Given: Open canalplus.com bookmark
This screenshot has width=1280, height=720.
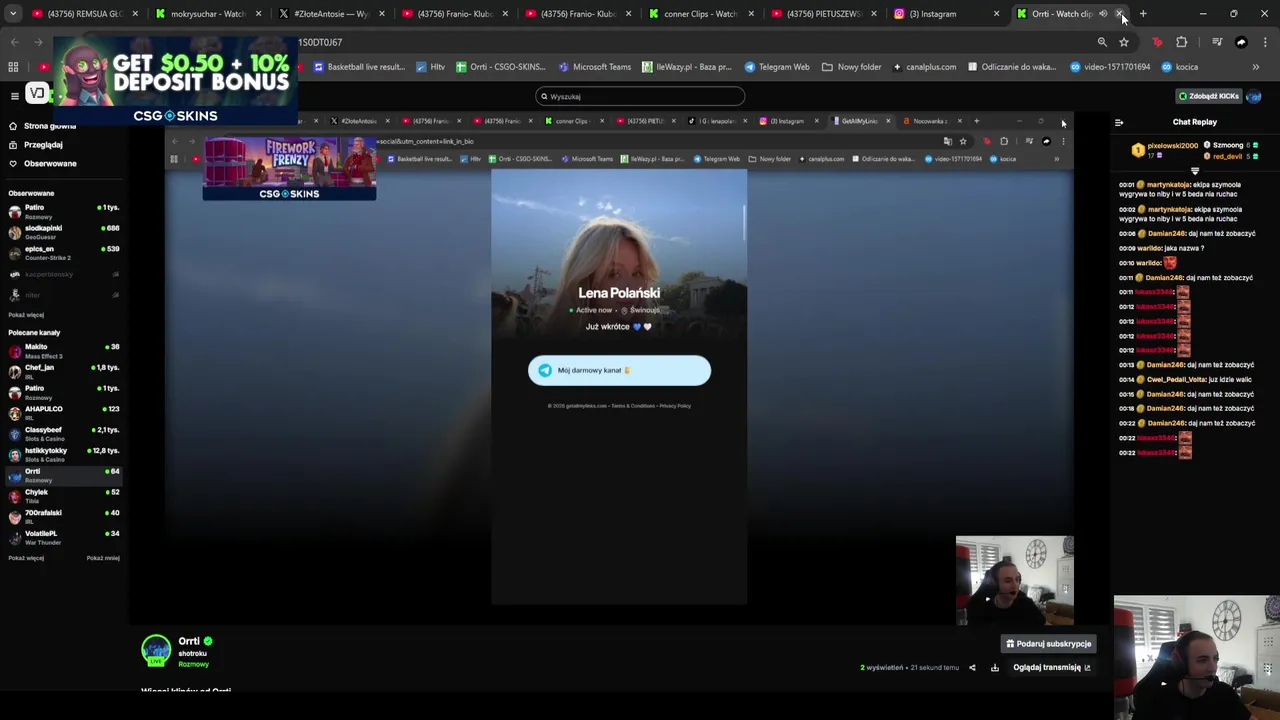Looking at the screenshot, I should [x=924, y=67].
